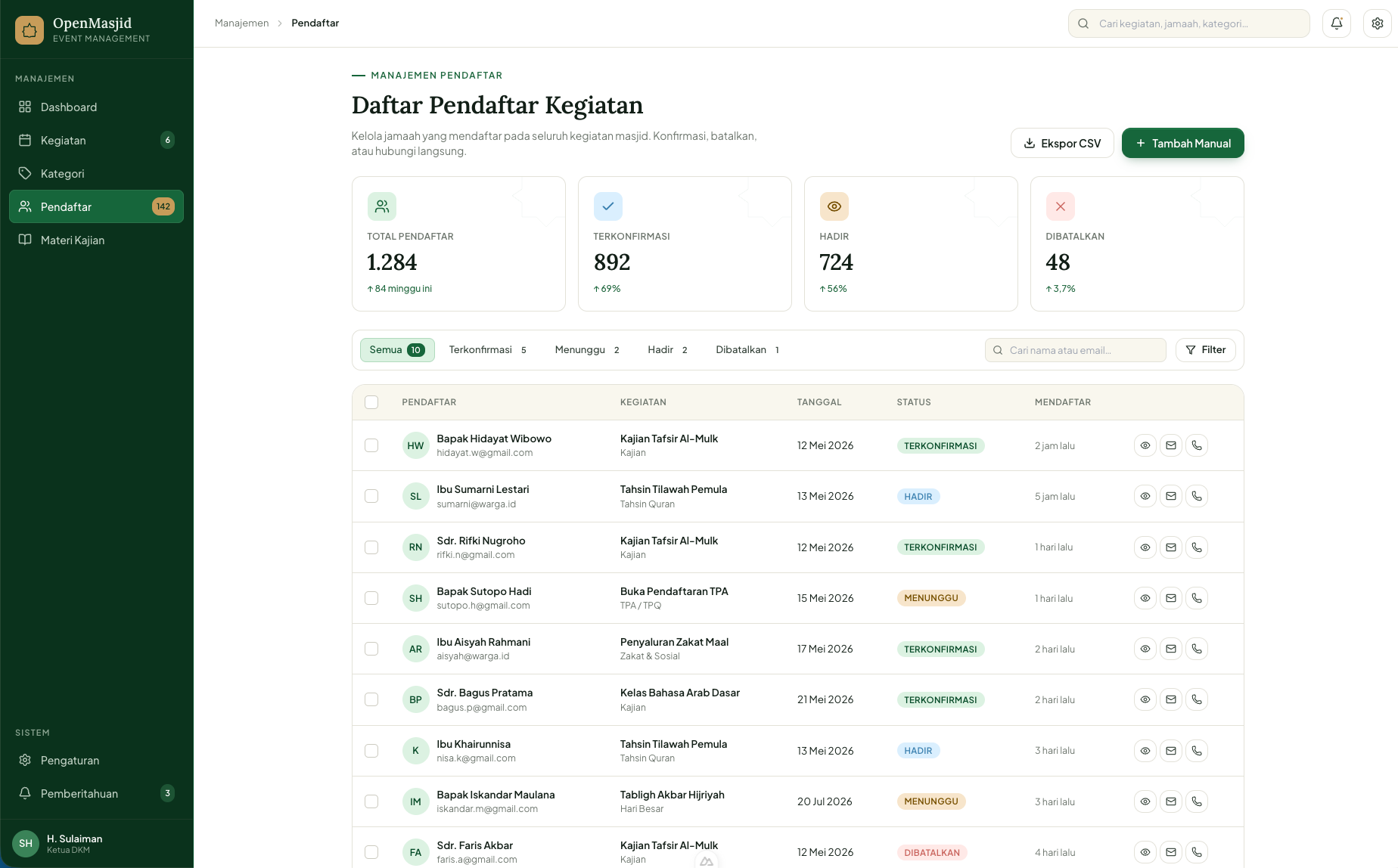
Task: Click the OpenMasjid logo icon
Action: point(30,30)
